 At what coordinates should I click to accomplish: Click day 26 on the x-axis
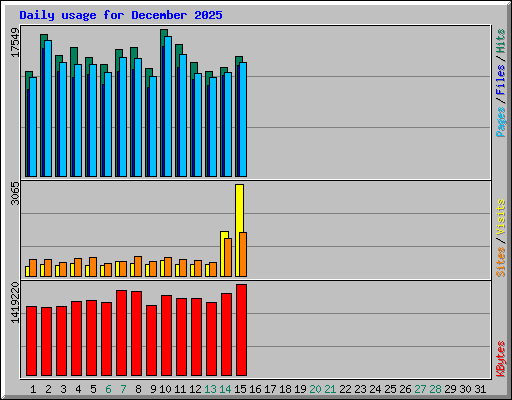(405, 389)
